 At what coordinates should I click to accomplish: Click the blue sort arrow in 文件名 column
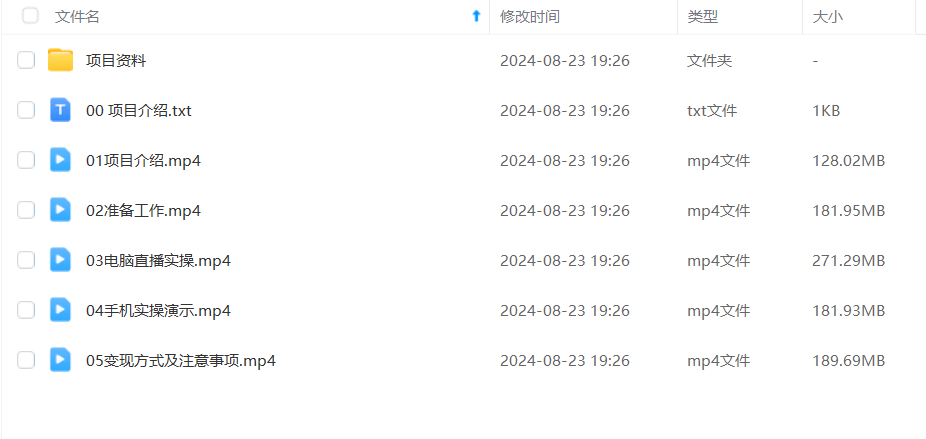tap(477, 17)
